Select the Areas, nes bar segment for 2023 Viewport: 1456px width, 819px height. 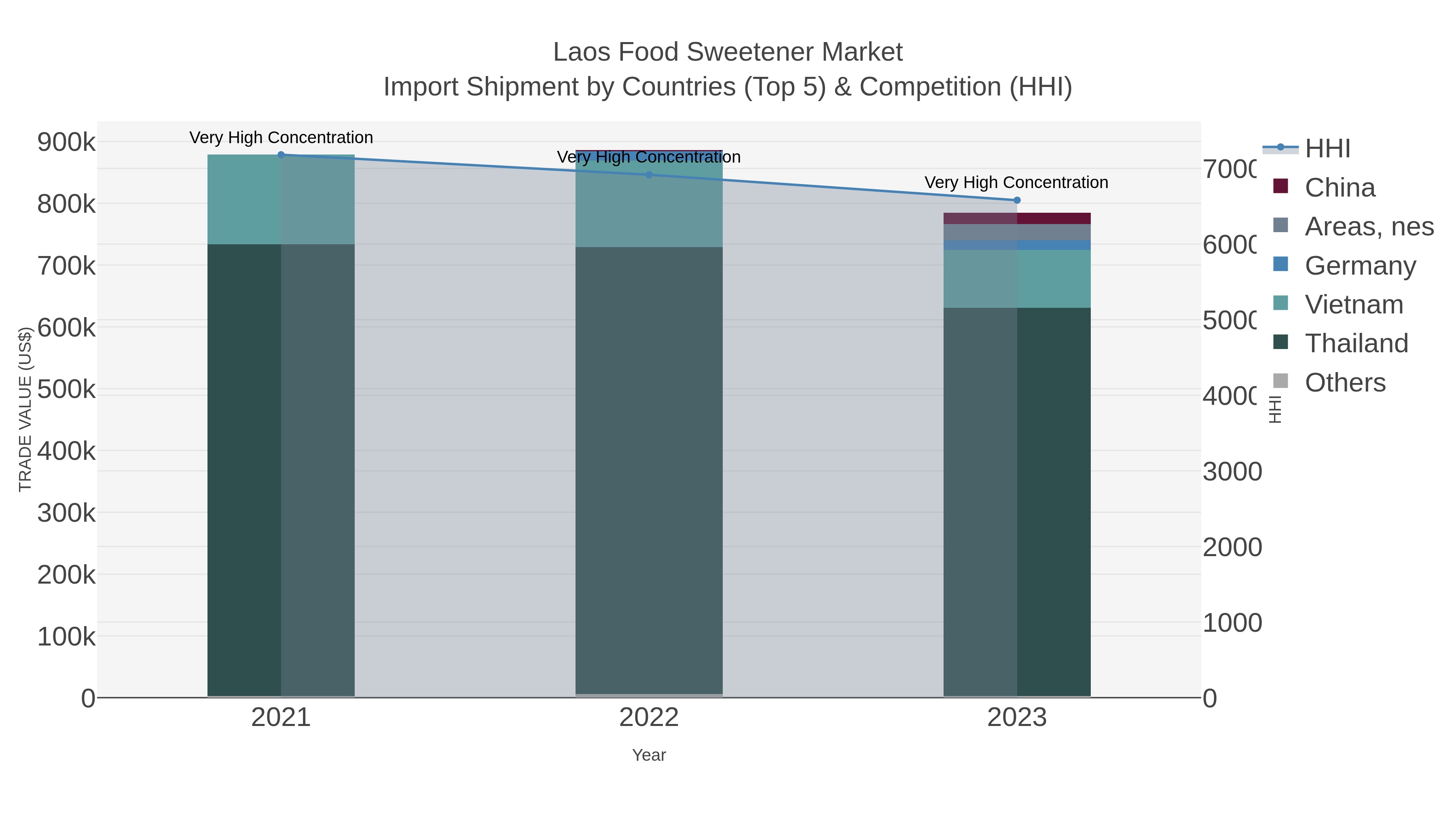pos(1017,232)
